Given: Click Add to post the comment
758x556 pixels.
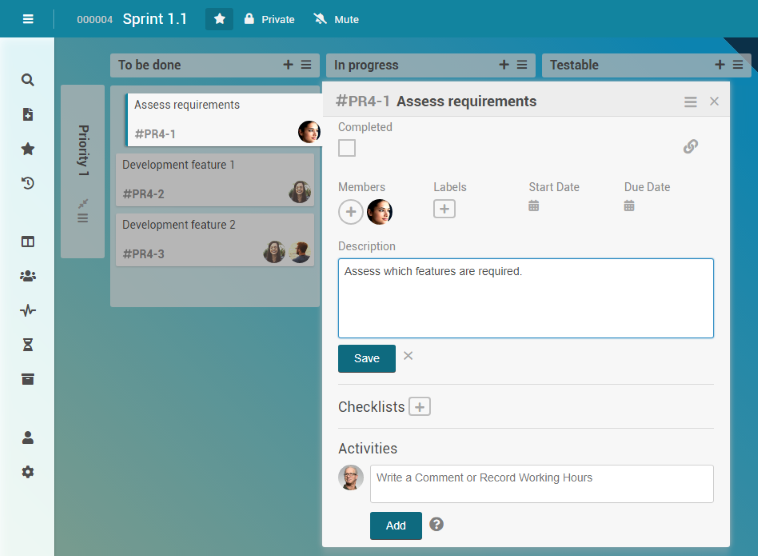Looking at the screenshot, I should [x=395, y=525].
